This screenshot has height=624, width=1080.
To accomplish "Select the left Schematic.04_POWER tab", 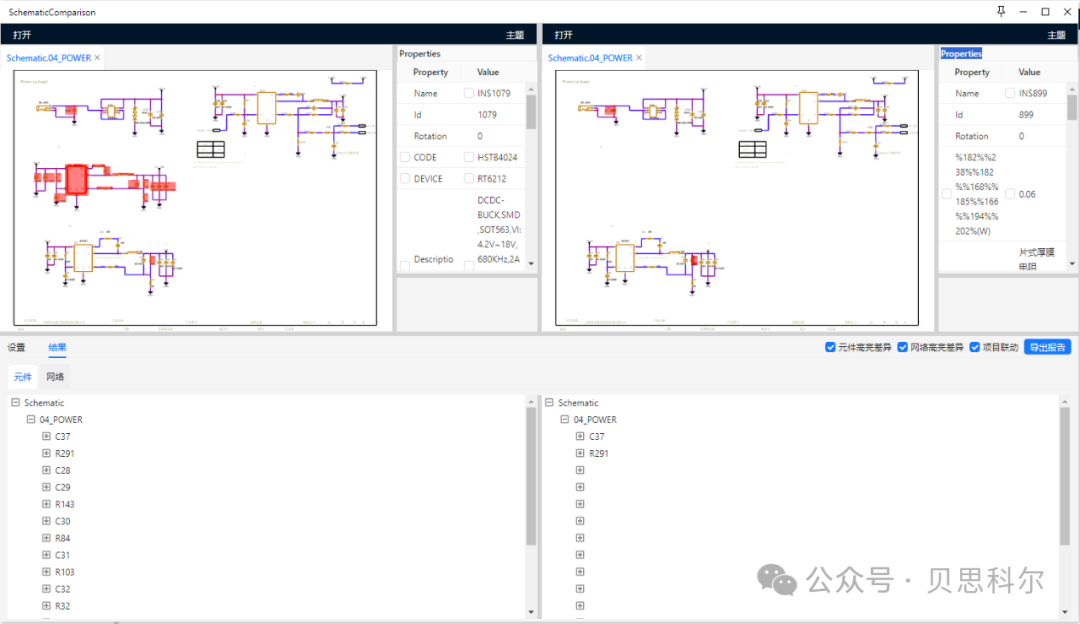I will [x=49, y=58].
